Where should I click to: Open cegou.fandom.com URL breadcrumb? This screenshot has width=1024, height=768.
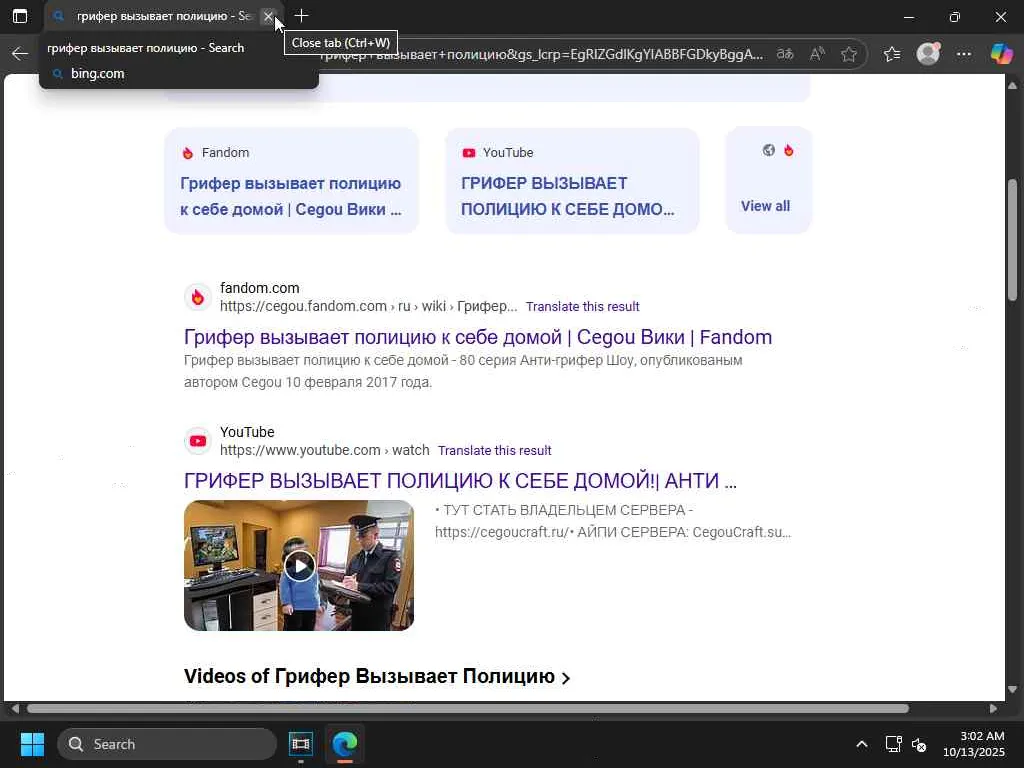click(368, 306)
